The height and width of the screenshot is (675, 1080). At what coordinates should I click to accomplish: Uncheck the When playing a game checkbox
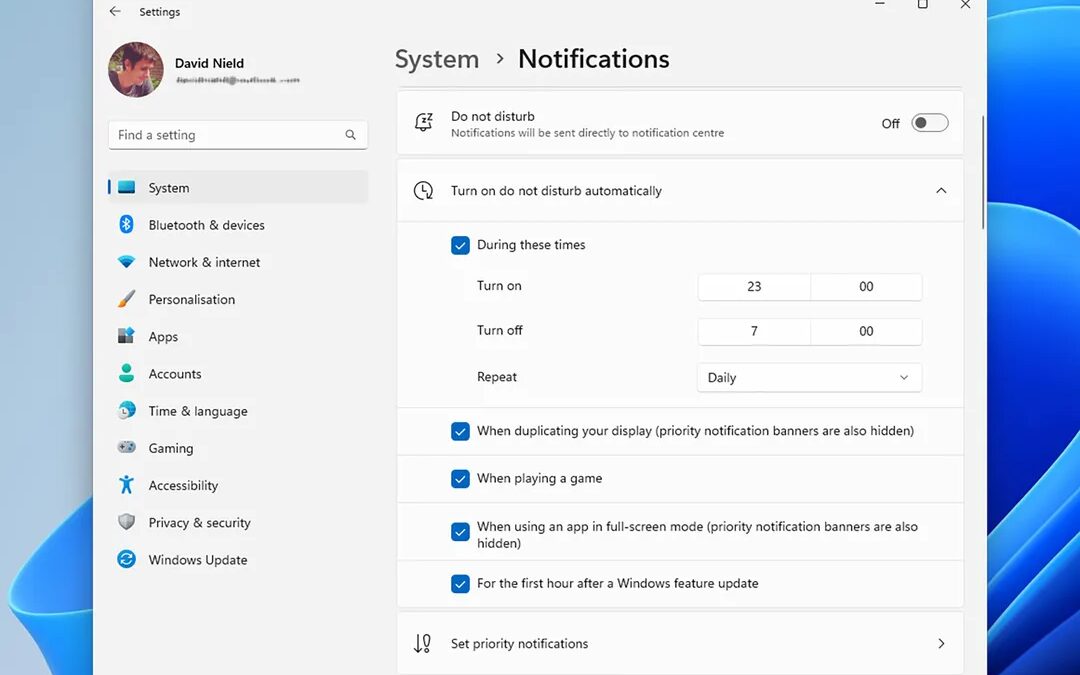click(460, 479)
